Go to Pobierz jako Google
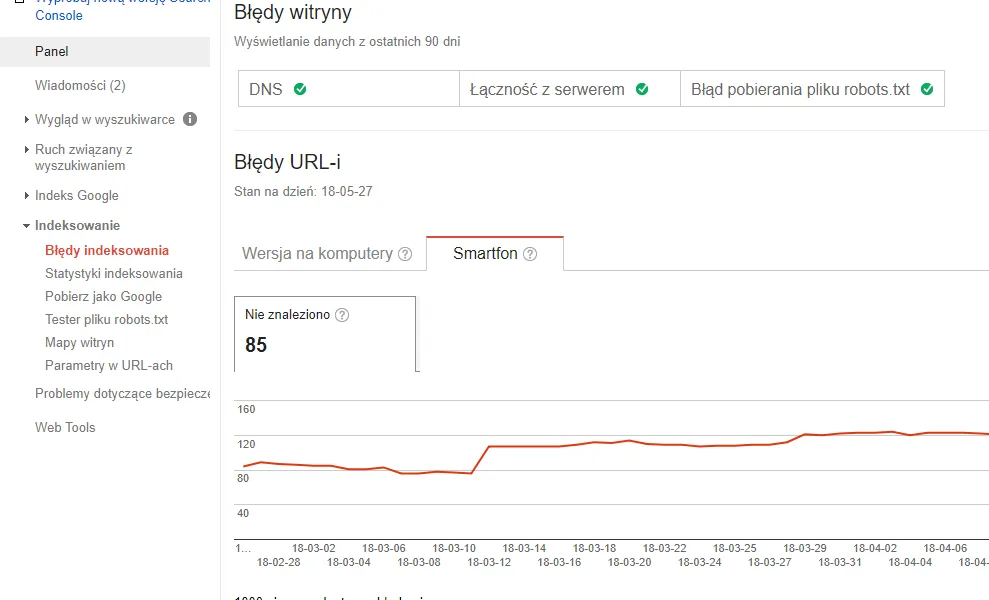Image resolution: width=989 pixels, height=600 pixels. 103,297
